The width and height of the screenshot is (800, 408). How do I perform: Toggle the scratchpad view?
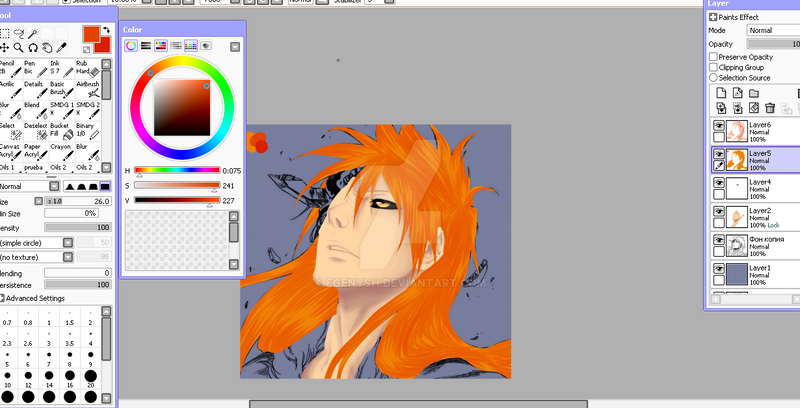click(x=206, y=46)
